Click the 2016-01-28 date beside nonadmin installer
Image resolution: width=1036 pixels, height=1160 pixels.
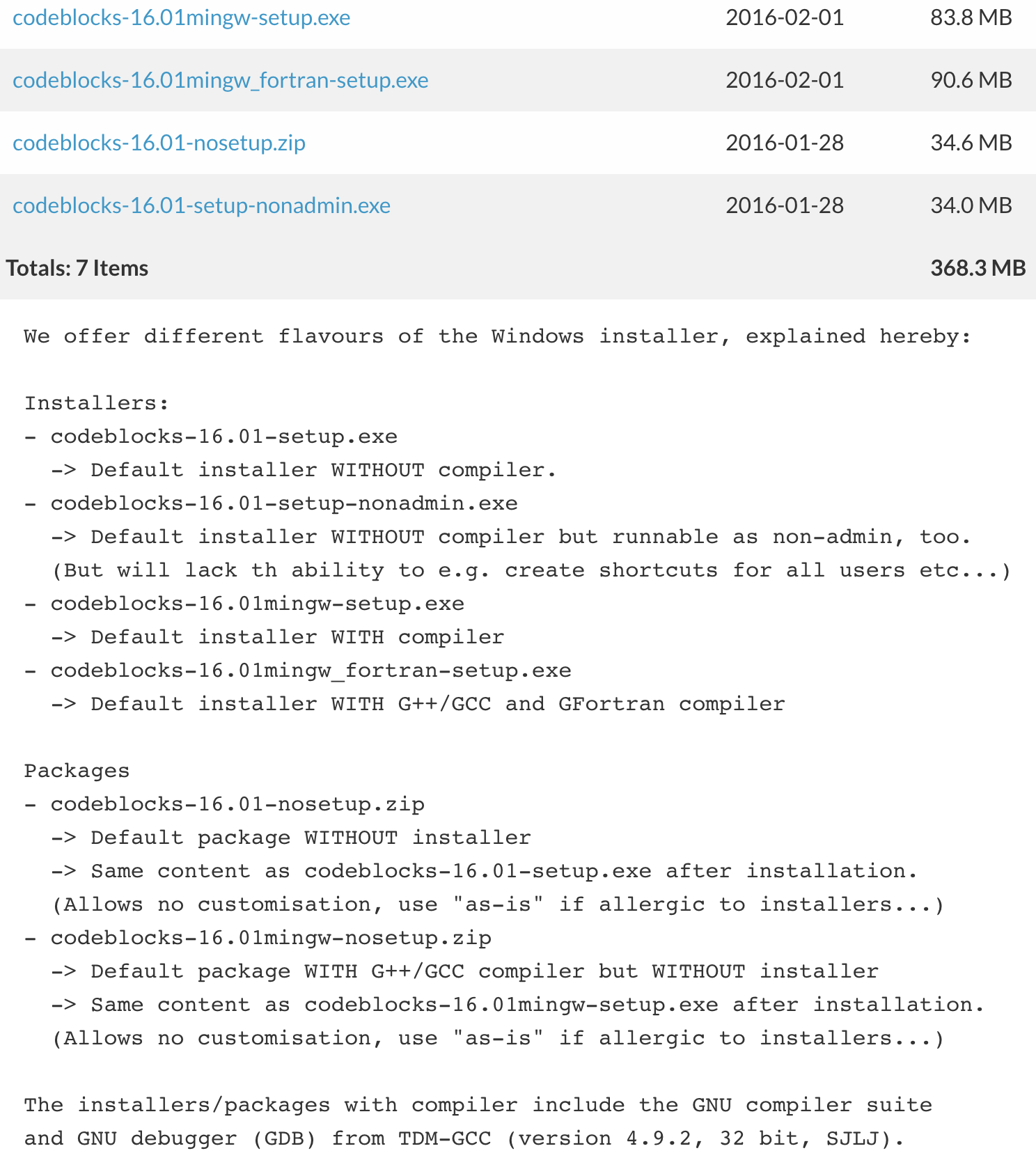tap(784, 205)
